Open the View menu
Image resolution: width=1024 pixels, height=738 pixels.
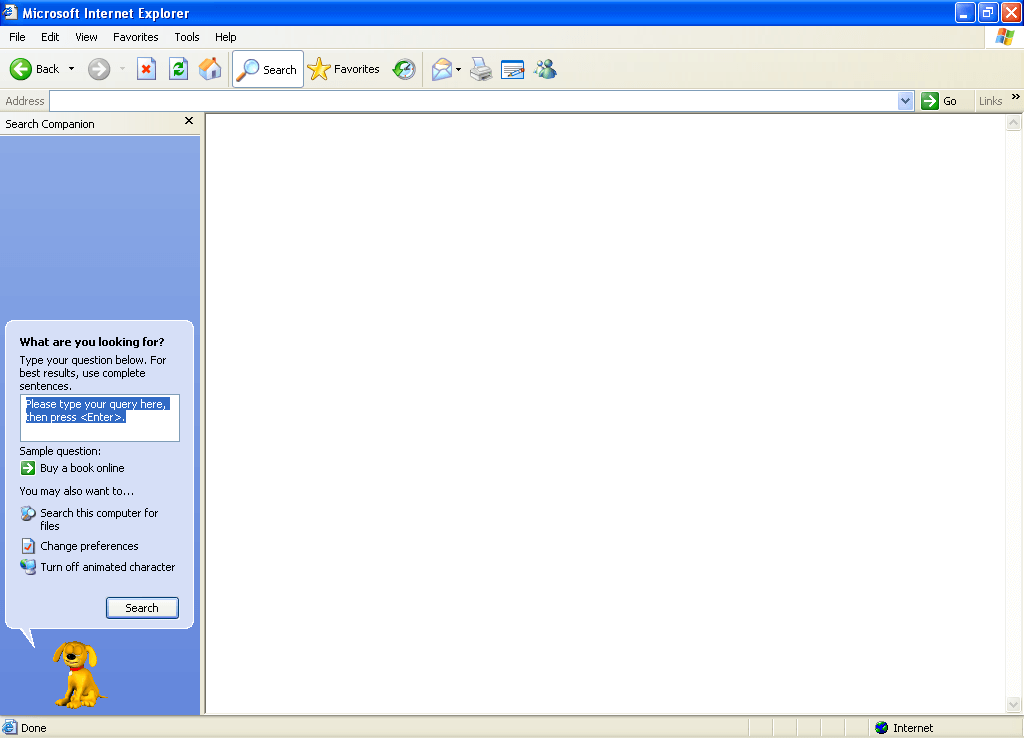86,37
